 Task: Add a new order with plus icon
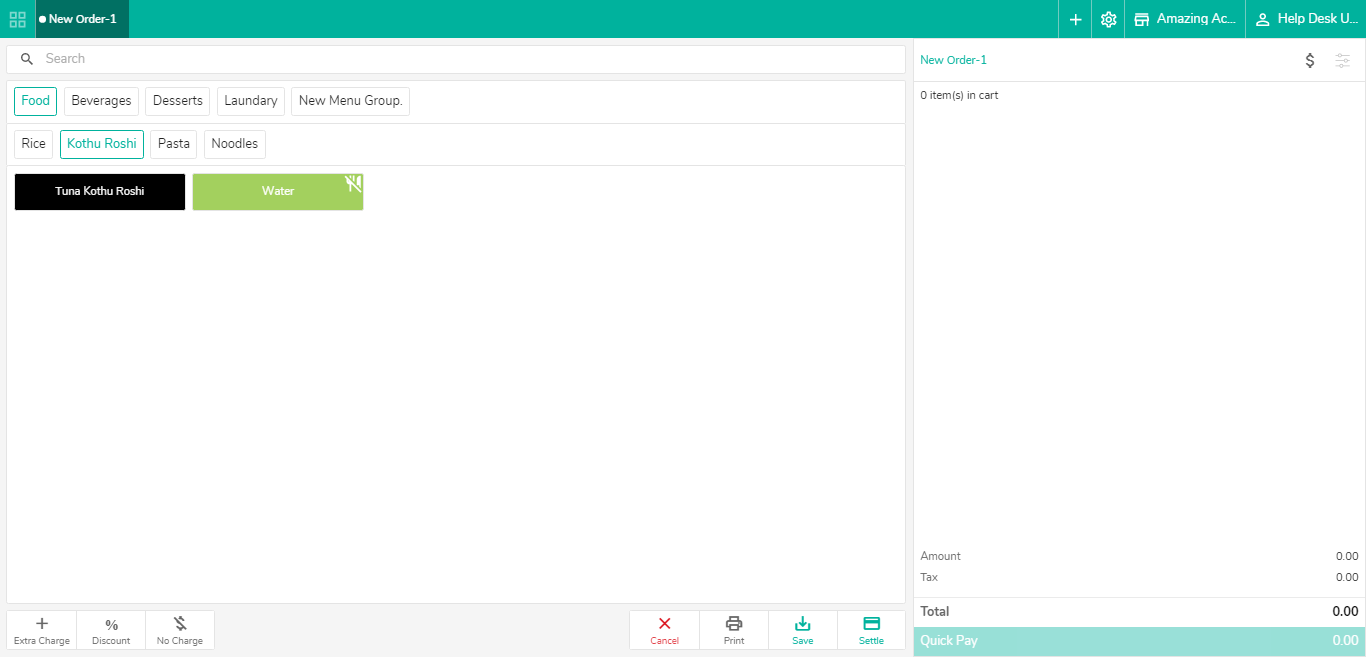[1075, 19]
